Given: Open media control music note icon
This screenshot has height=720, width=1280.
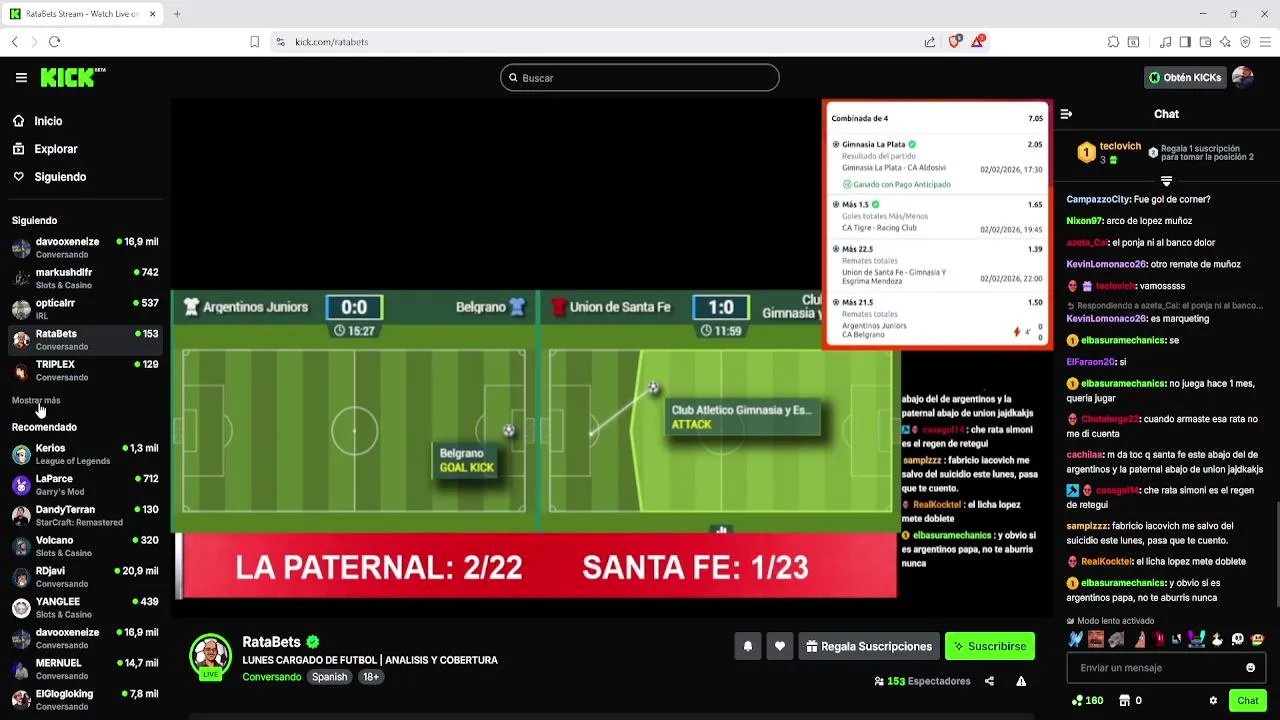Looking at the screenshot, I should pos(1165,42).
